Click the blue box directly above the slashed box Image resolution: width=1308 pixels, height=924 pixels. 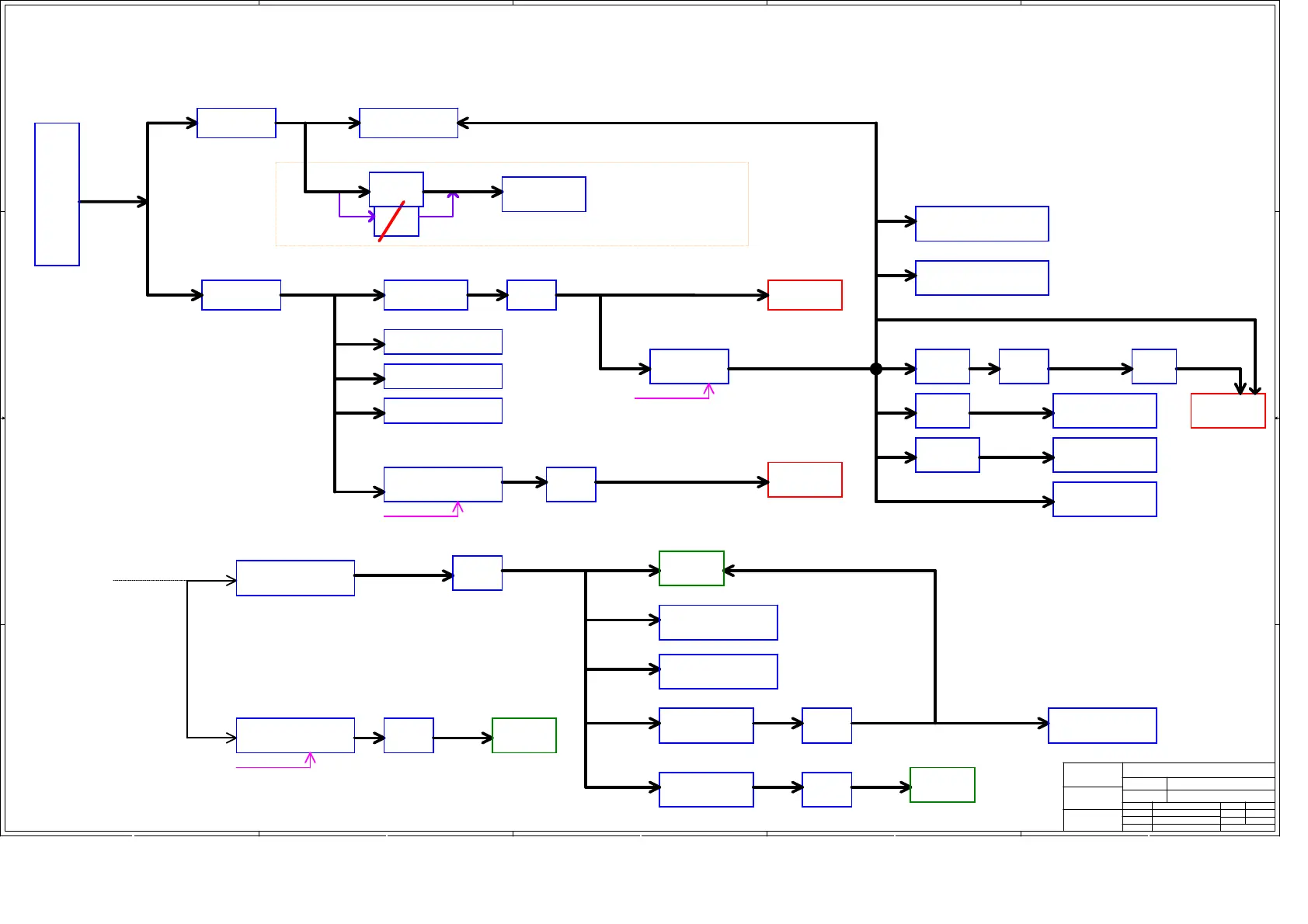(396, 189)
